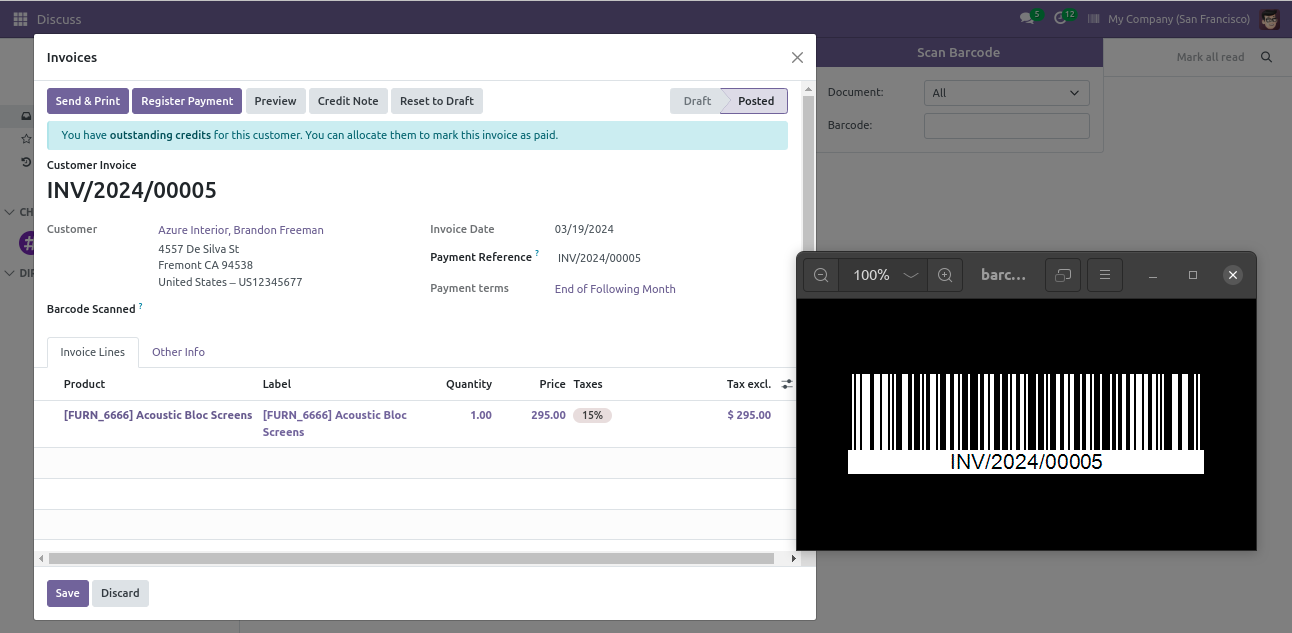The image size is (1292, 633).
Task: Select the Draft status stage
Action: [x=697, y=101]
